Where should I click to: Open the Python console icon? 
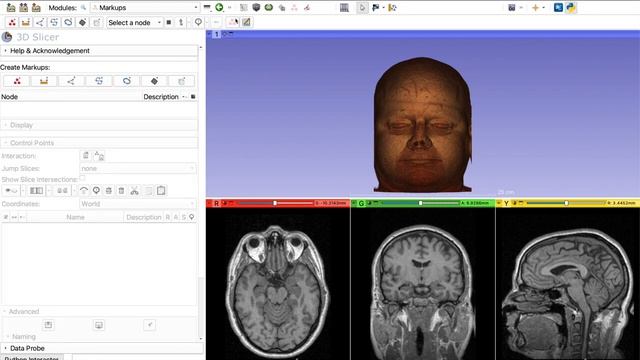point(571,7)
